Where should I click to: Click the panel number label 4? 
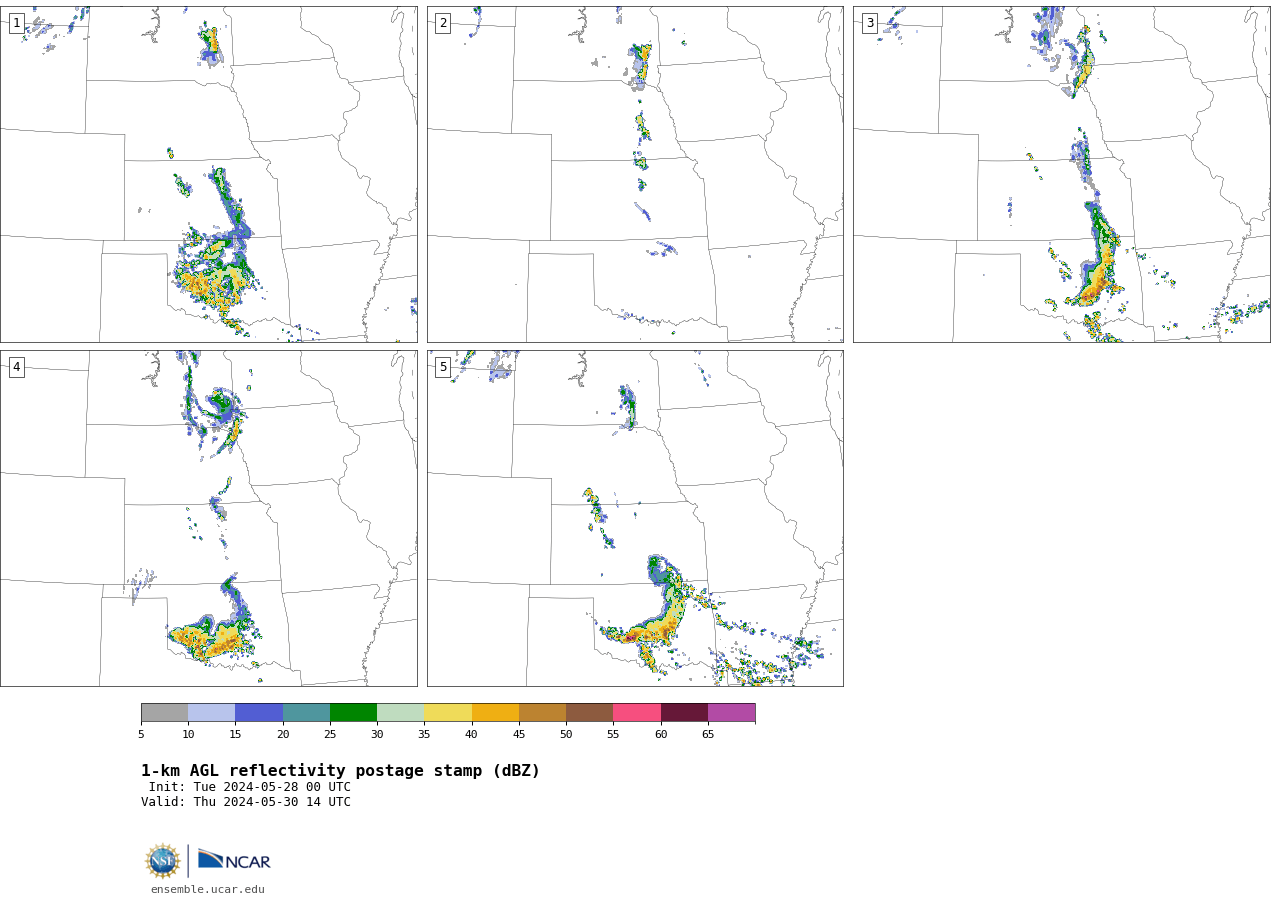click(x=16, y=367)
